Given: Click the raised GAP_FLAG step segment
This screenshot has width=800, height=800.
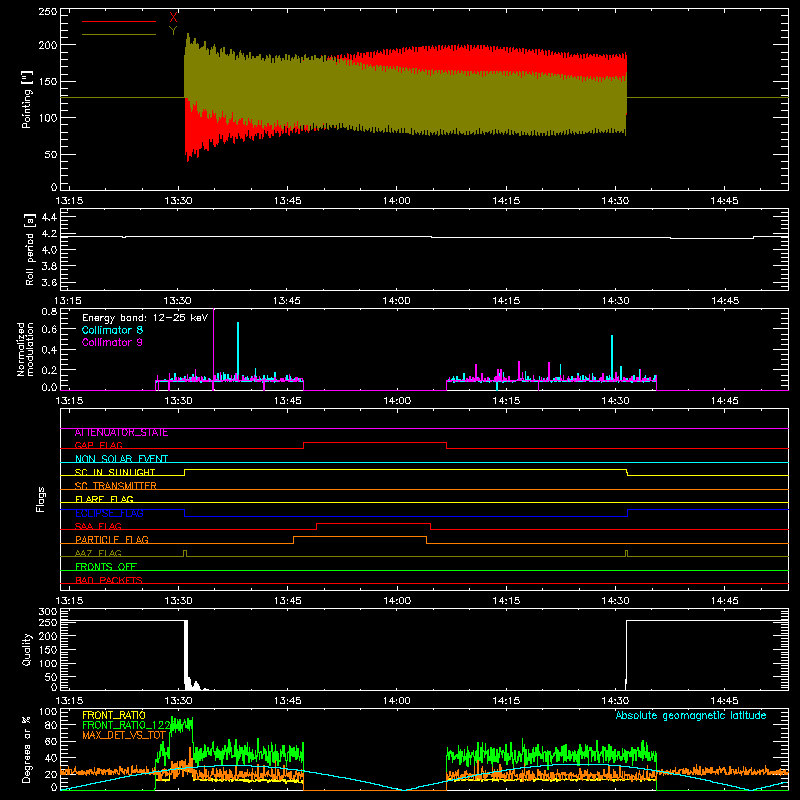Looking at the screenshot, I should point(375,443).
